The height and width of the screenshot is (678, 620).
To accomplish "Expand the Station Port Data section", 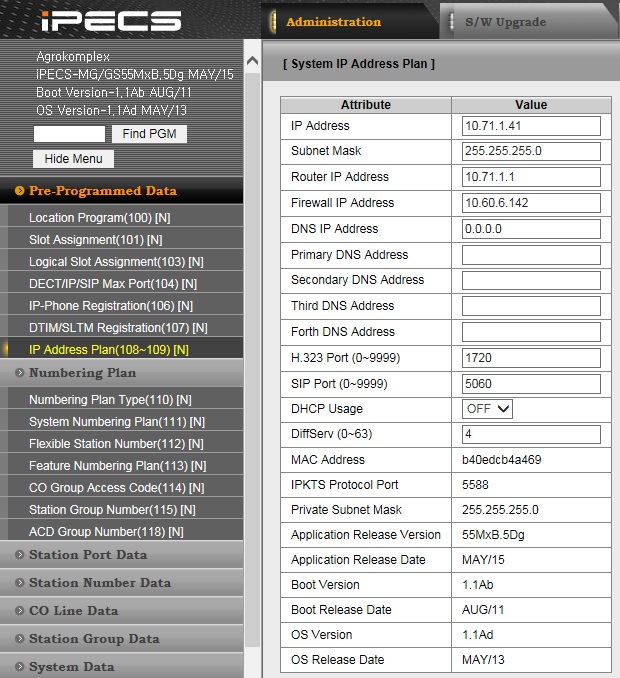I will 88,555.
